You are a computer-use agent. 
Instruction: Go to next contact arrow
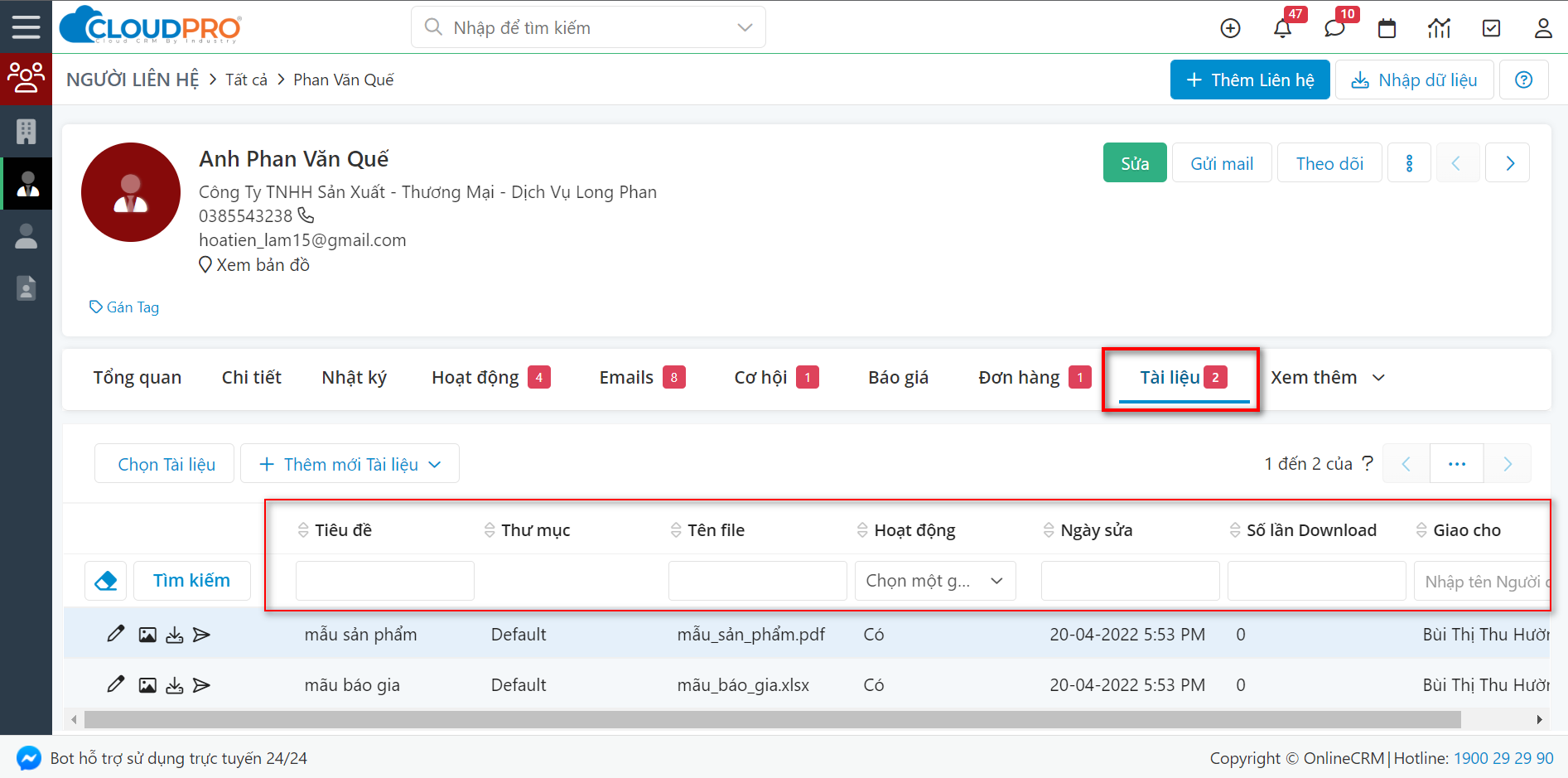pyautogui.click(x=1509, y=163)
